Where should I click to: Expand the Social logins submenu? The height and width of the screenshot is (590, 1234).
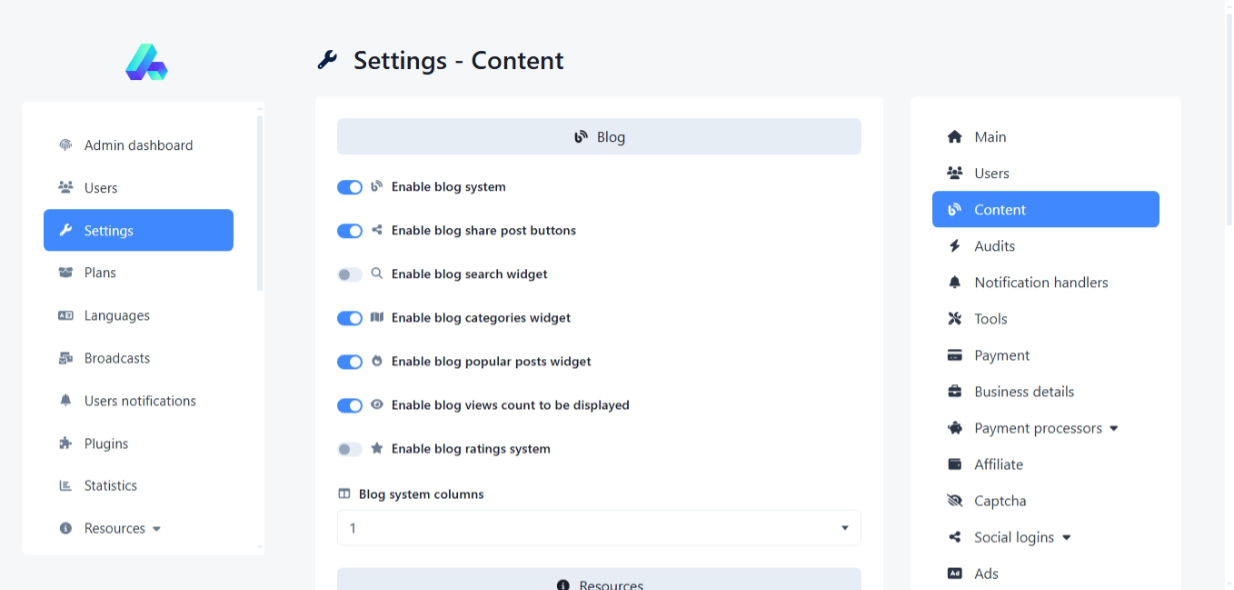(x=1066, y=538)
